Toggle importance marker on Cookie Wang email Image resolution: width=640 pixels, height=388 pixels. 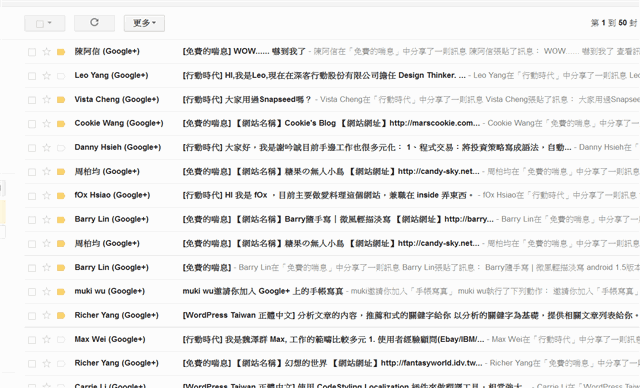click(x=61, y=124)
